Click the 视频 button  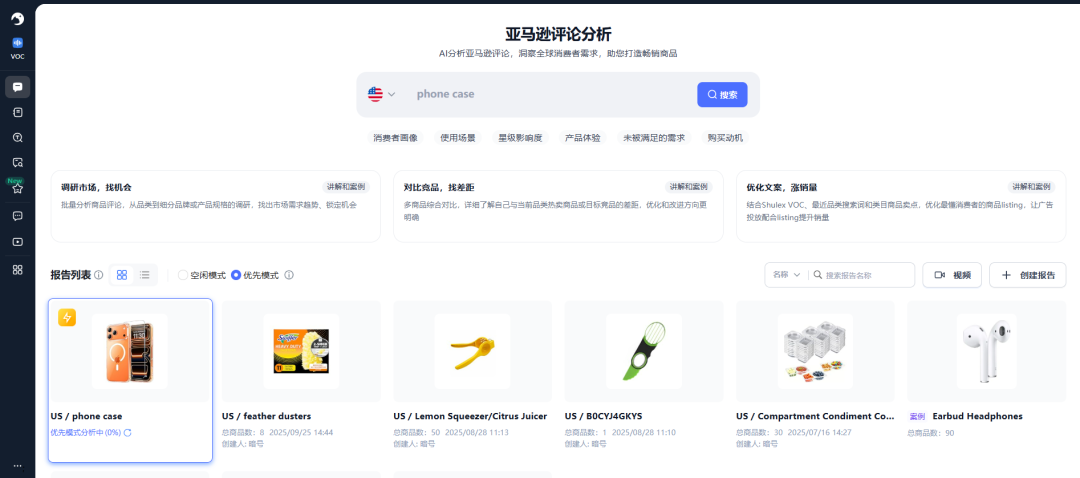(x=952, y=275)
